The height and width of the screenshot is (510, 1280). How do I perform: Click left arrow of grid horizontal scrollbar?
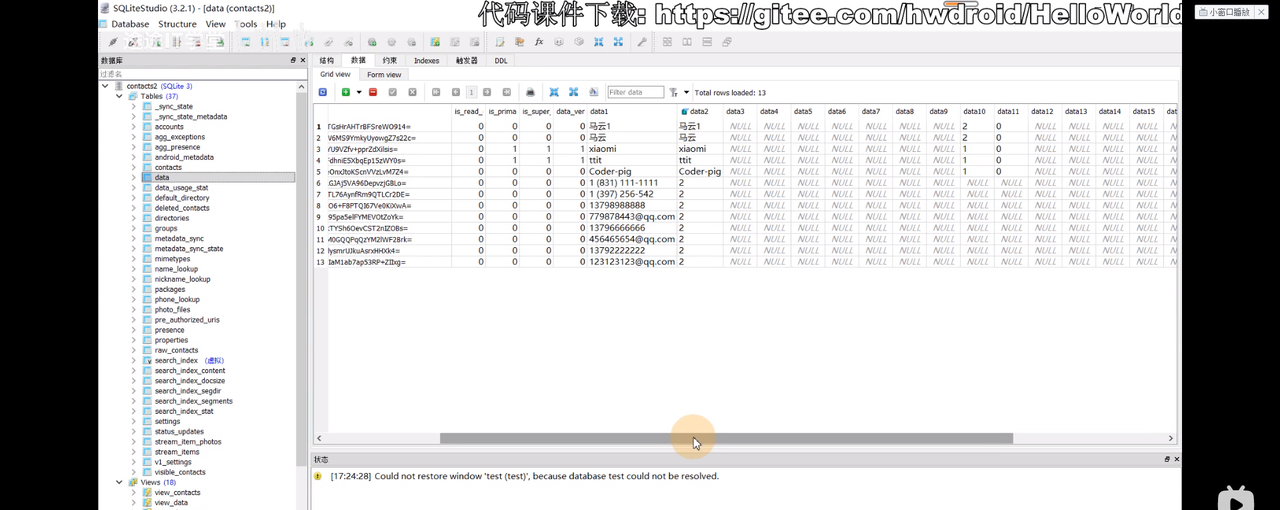pos(320,438)
